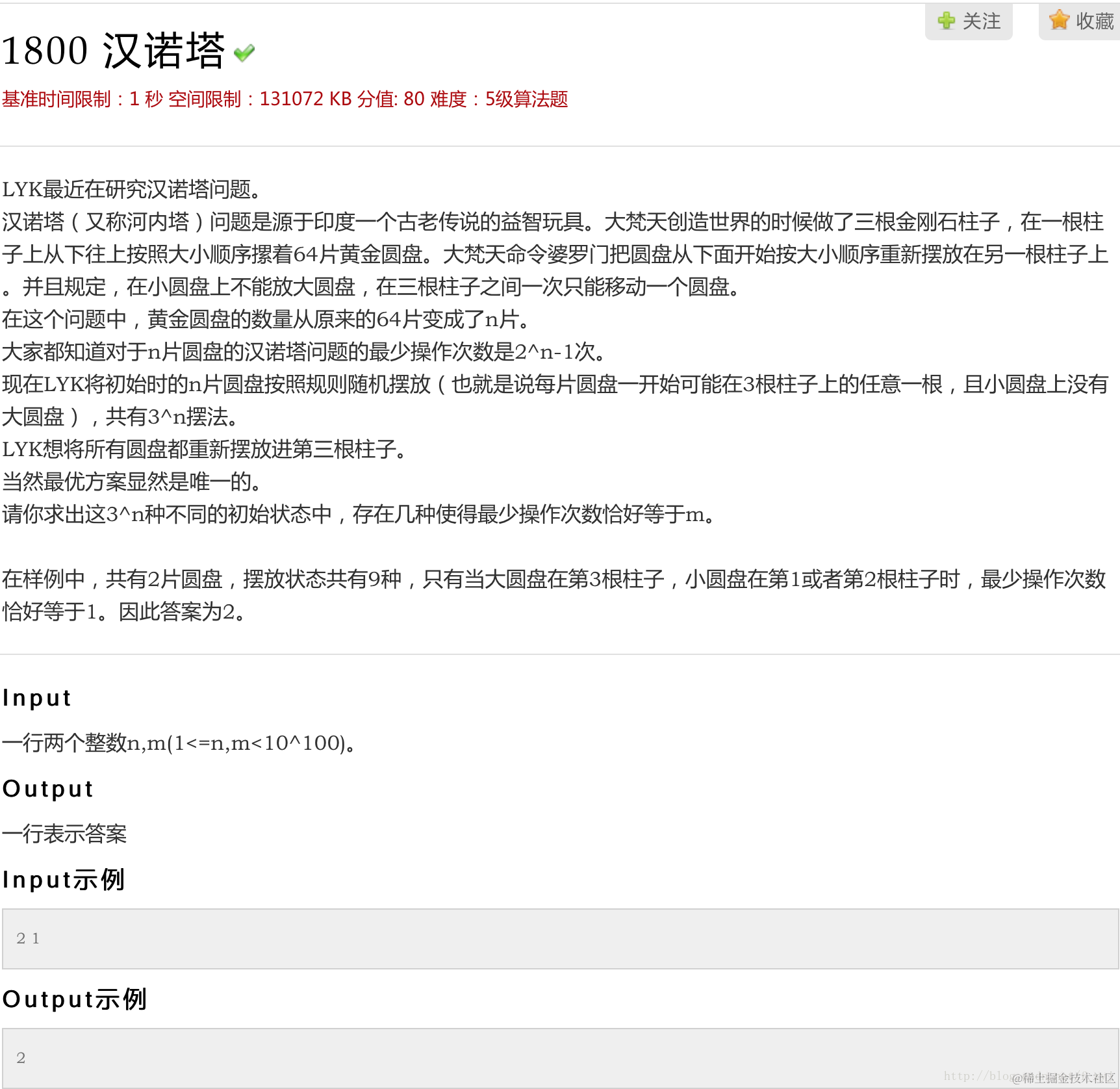Bookmark the problem with the 收藏 button
The width and height of the screenshot is (1120, 1089).
[1080, 21]
